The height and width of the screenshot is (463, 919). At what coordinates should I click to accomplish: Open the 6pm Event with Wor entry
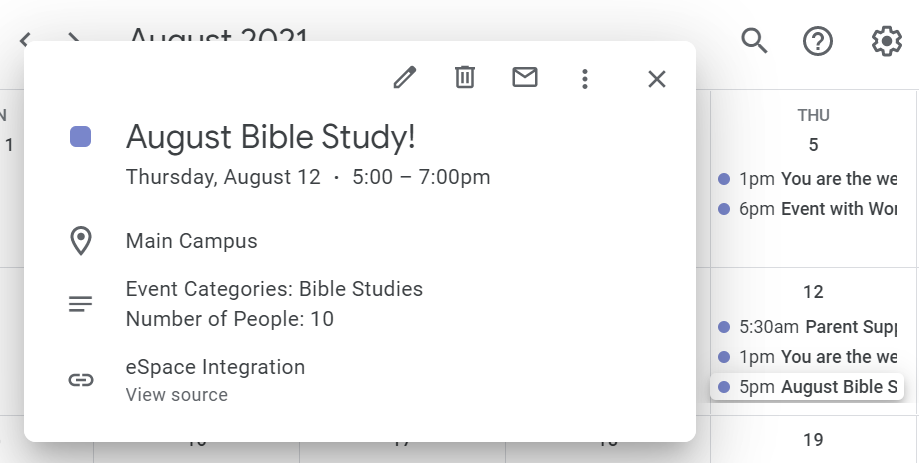point(806,209)
